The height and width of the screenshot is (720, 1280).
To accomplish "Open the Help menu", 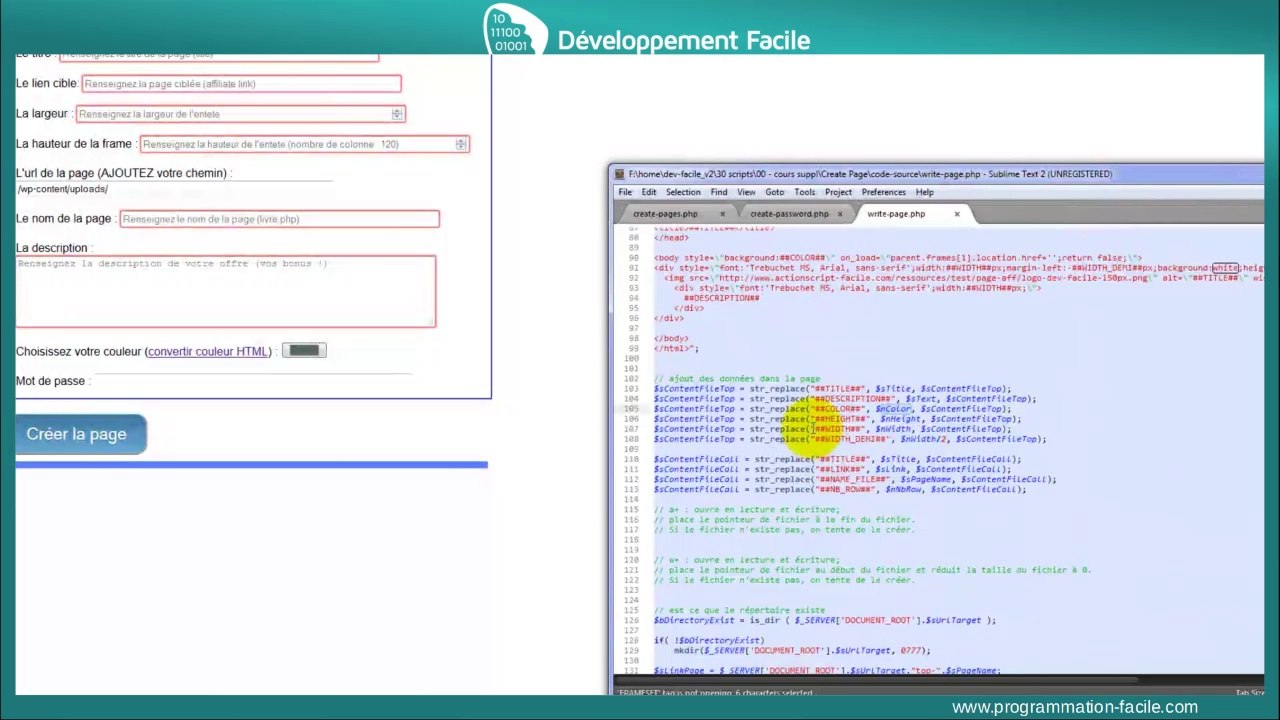I will pyautogui.click(x=925, y=192).
